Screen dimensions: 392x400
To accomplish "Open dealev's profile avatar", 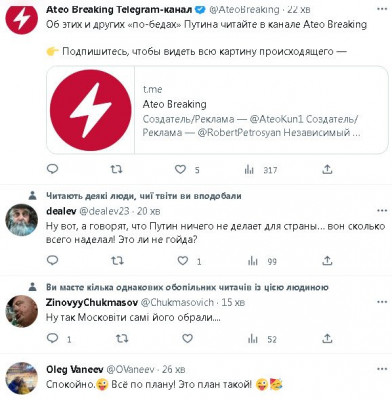I will click(22, 220).
